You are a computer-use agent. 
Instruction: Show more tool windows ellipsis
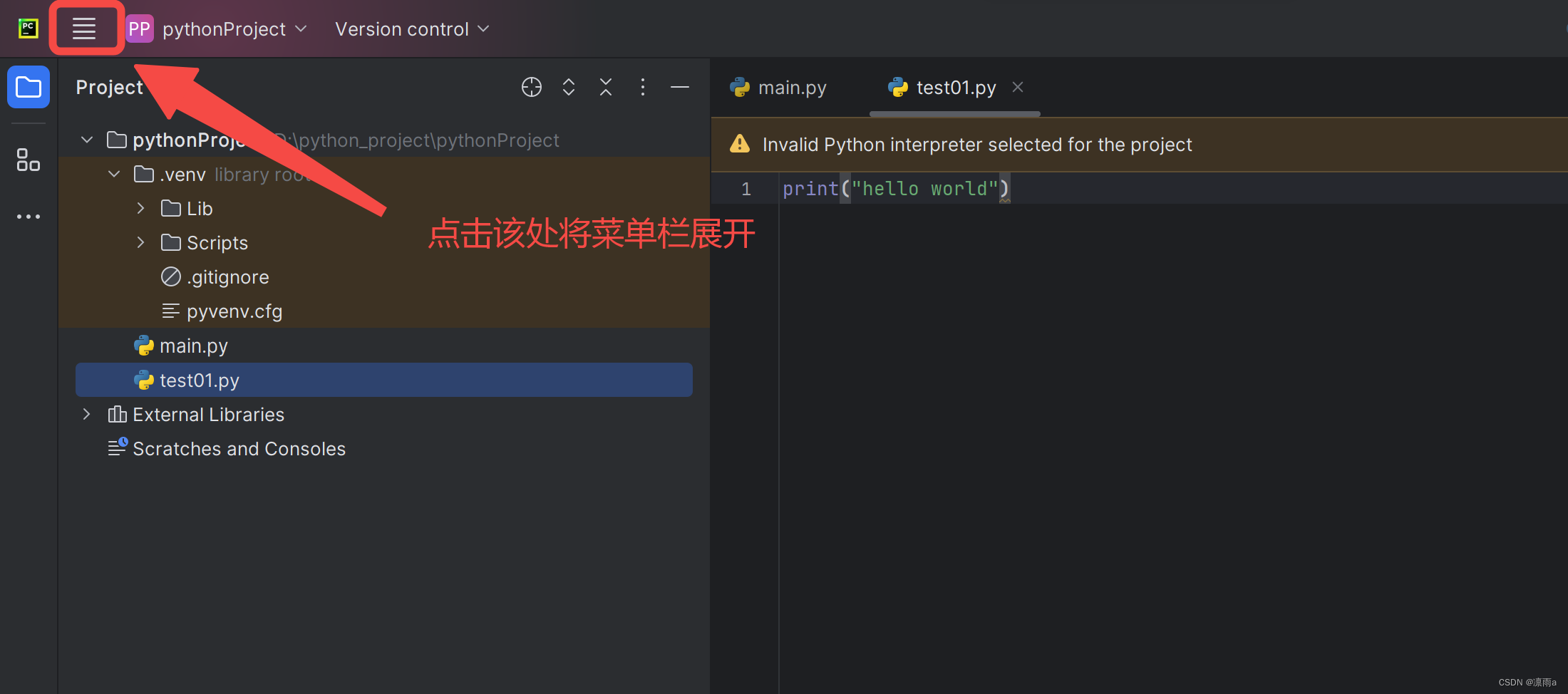29,216
